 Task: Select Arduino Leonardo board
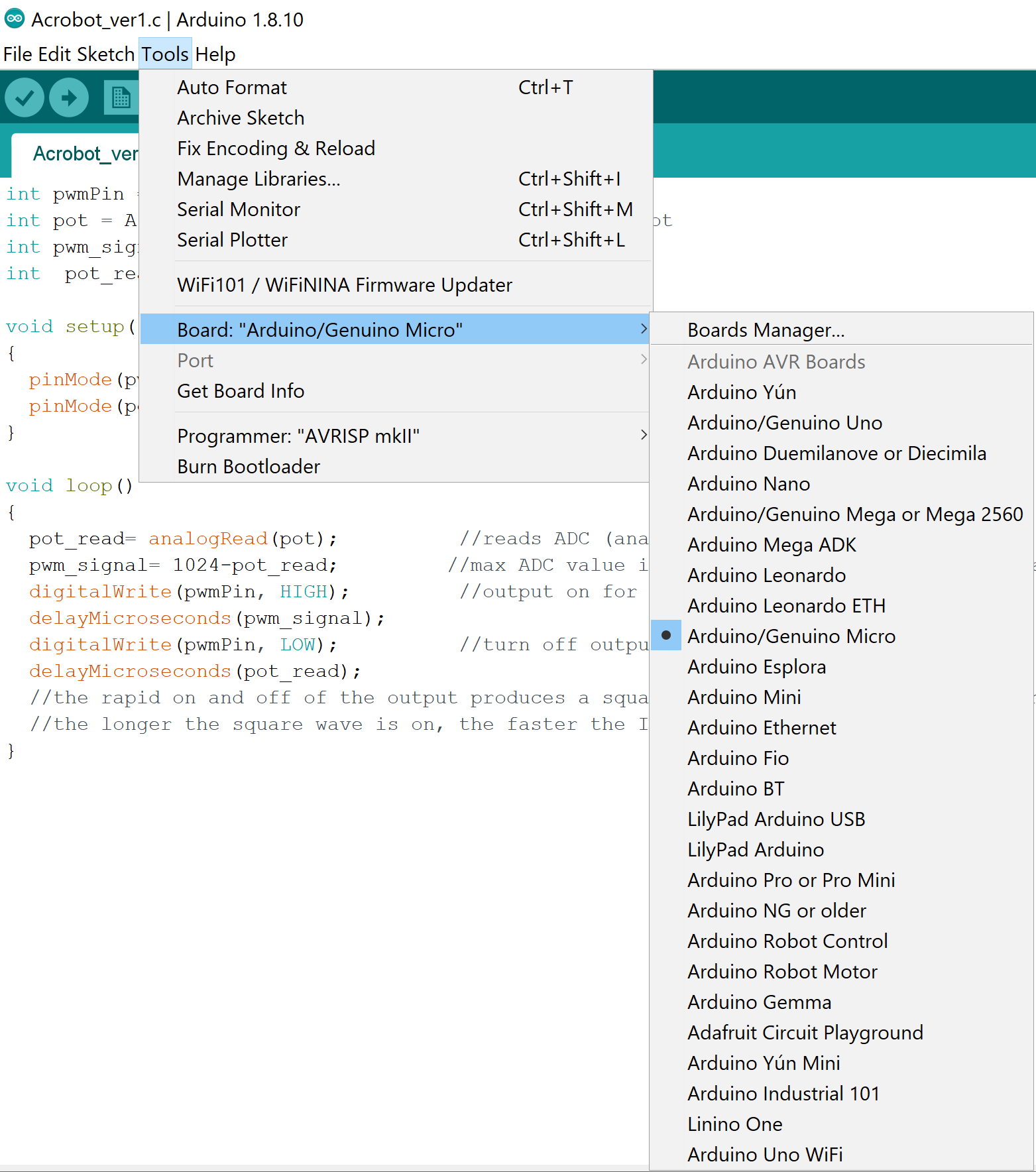point(842,575)
